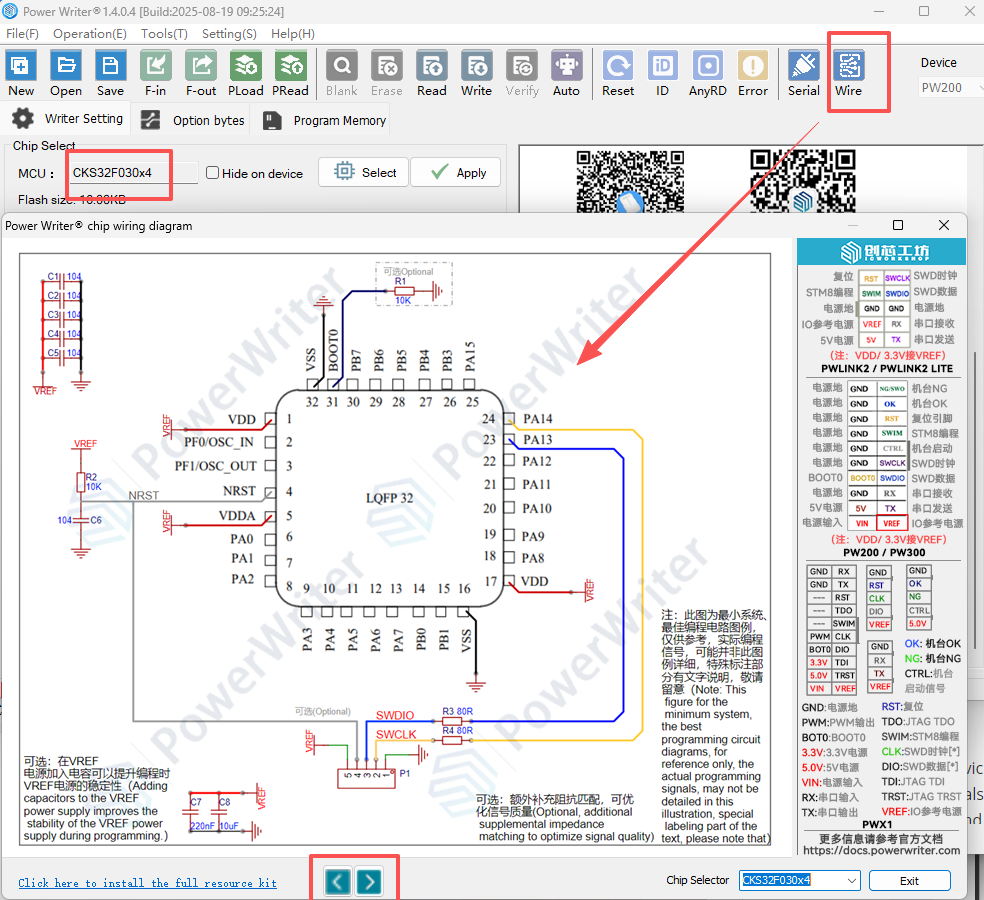
Task: Click the PF0/OSC_IN pin label
Action: click(218, 442)
